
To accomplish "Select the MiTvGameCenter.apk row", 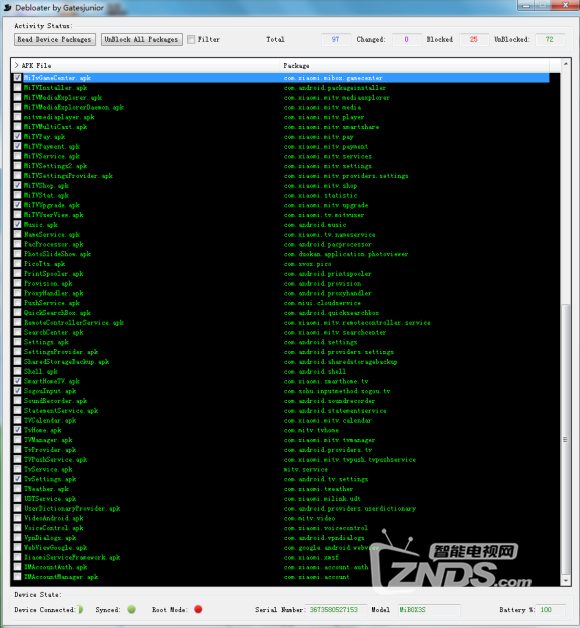I will click(x=281, y=78).
